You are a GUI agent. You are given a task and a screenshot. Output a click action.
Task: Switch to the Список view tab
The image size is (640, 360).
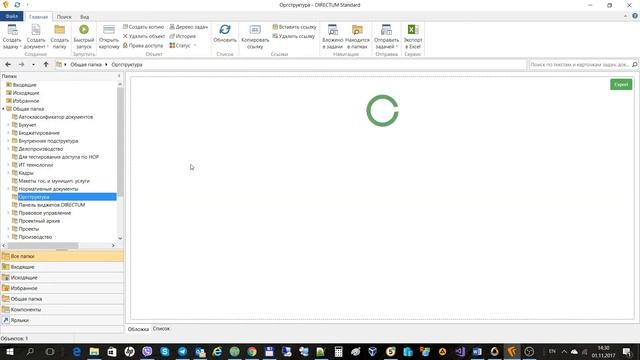click(x=161, y=329)
